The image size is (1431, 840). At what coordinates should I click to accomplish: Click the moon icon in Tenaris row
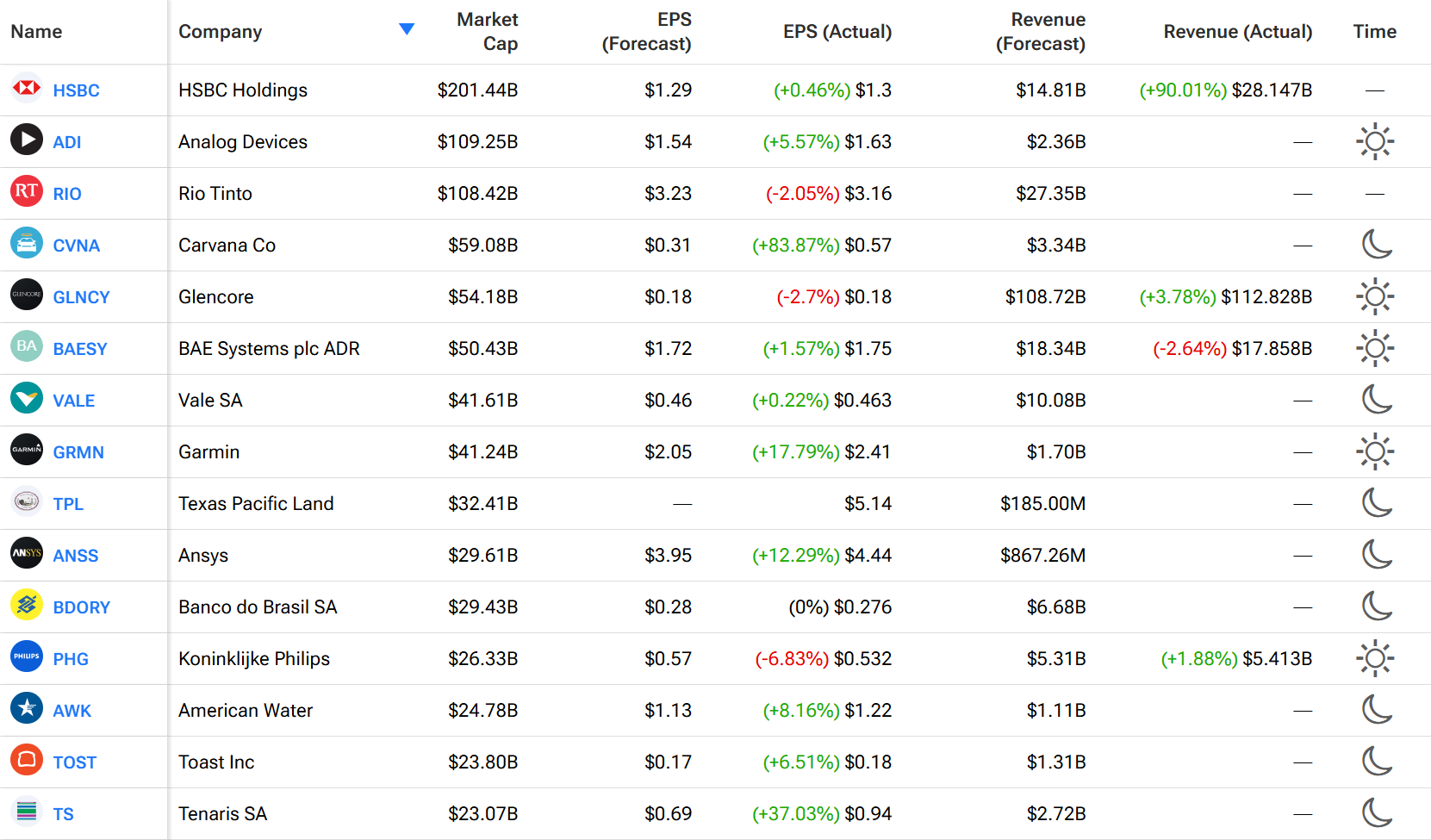point(1377,813)
